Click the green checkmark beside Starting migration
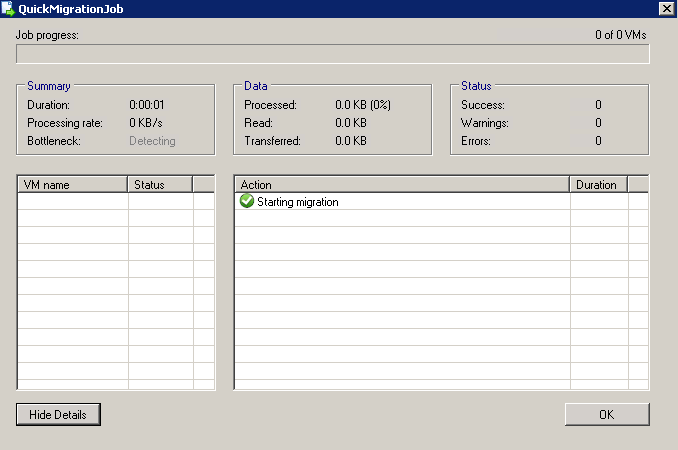678x450 pixels. 247,202
